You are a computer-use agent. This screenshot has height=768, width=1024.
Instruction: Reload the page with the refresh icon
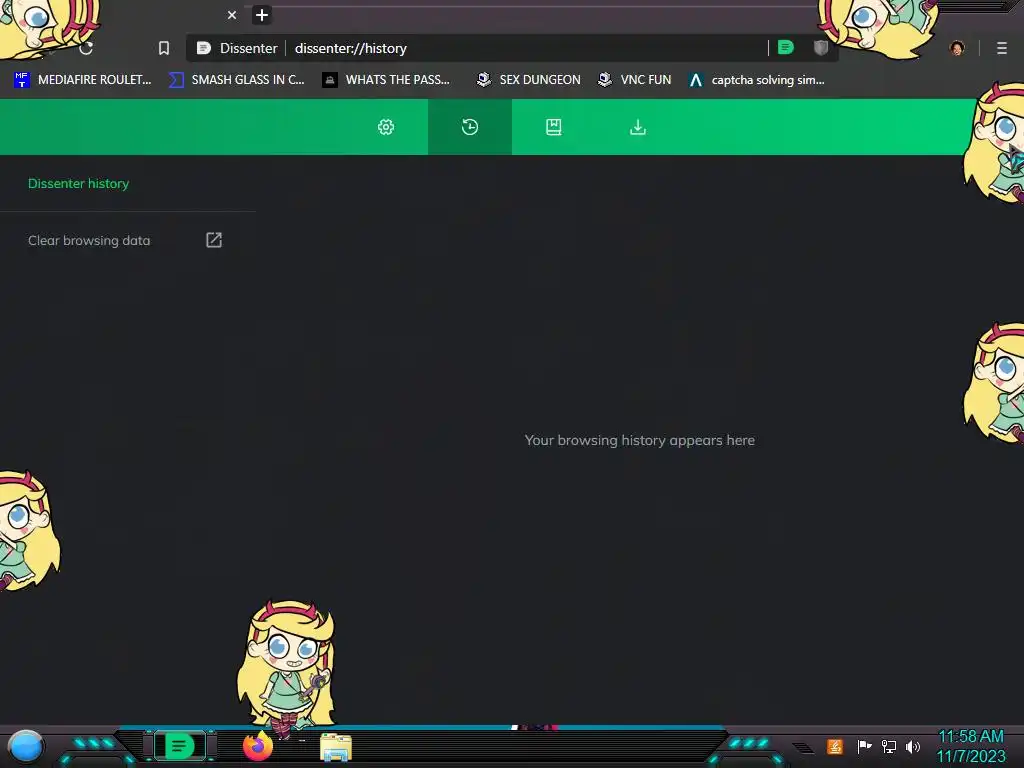(86, 48)
